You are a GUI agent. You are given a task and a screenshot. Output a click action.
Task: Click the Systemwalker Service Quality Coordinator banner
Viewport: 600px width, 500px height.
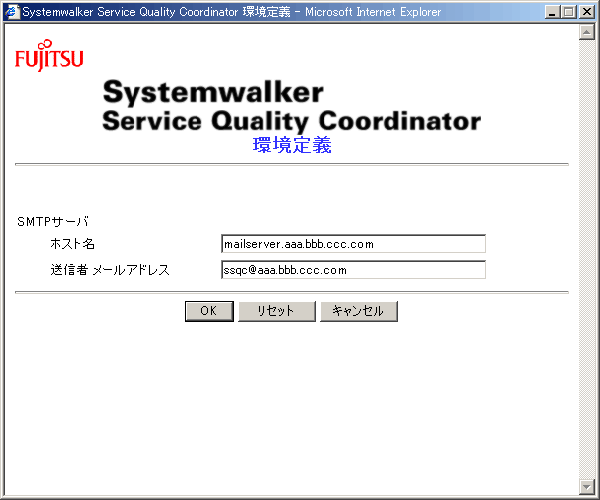[291, 106]
